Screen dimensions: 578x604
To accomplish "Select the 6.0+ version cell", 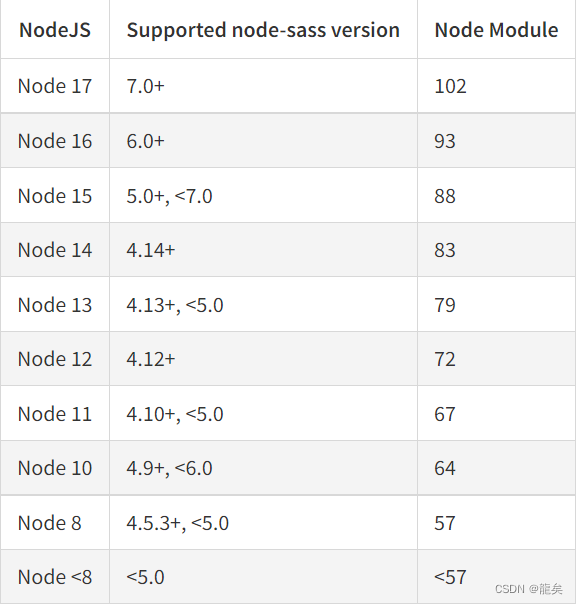I will [145, 141].
